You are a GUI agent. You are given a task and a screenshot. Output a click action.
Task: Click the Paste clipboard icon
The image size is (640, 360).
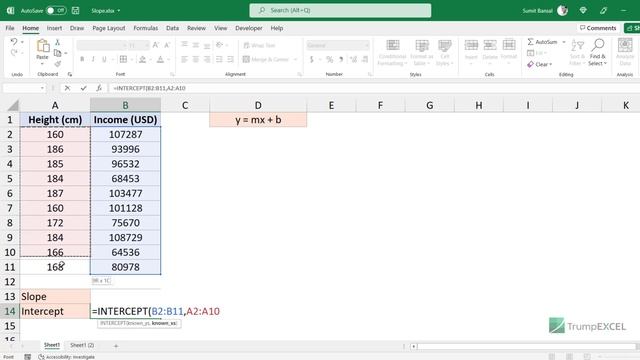pyautogui.click(x=42, y=47)
